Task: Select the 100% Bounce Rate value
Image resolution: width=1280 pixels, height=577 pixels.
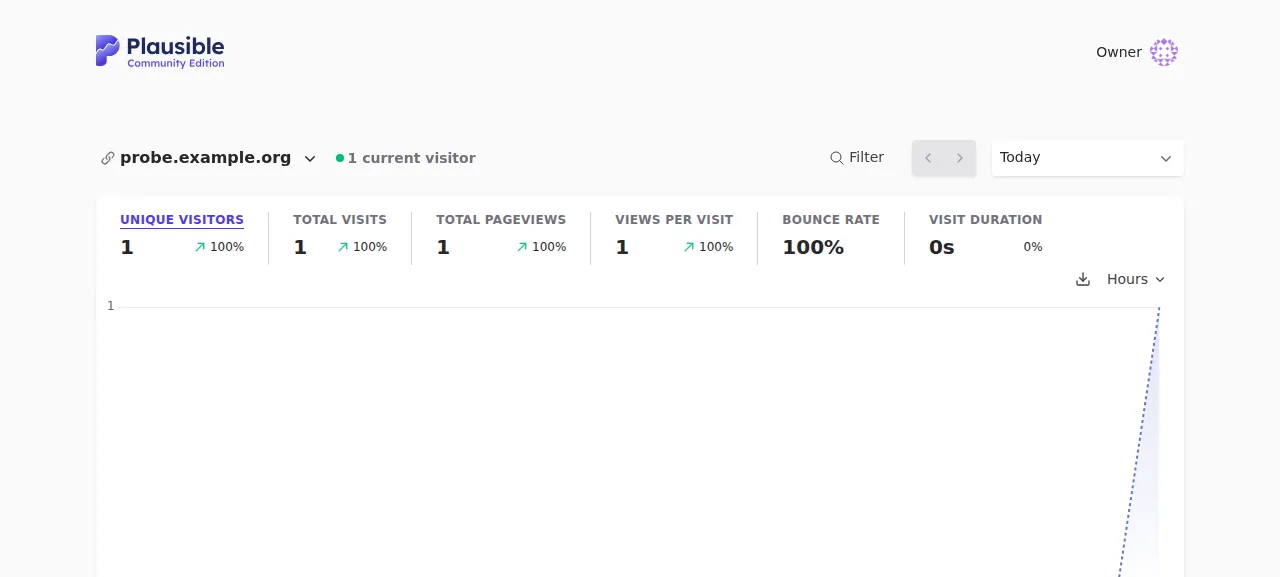Action: pyautogui.click(x=813, y=247)
